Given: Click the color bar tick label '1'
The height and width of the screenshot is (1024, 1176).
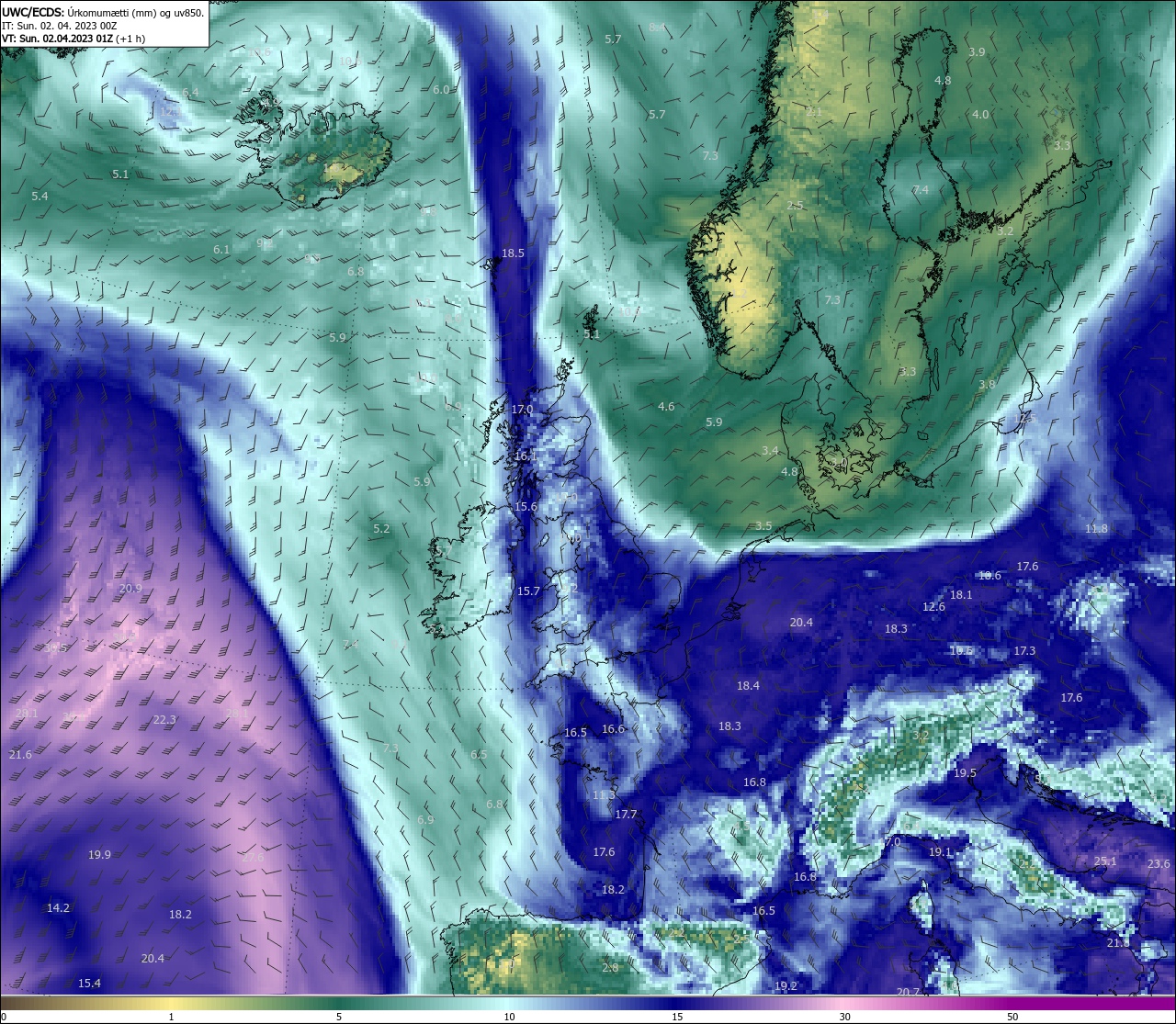Looking at the screenshot, I should [x=172, y=1017].
